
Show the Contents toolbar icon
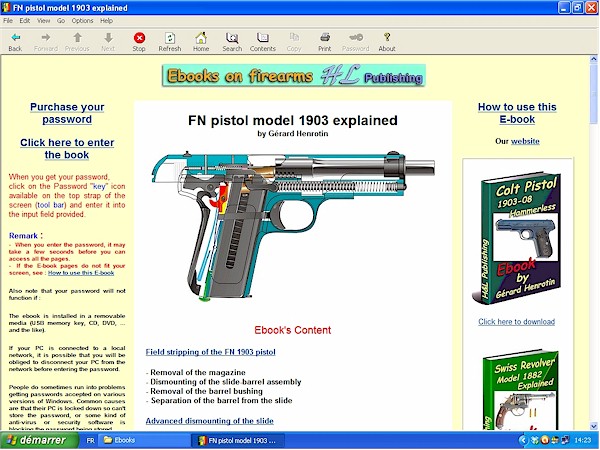(262, 38)
